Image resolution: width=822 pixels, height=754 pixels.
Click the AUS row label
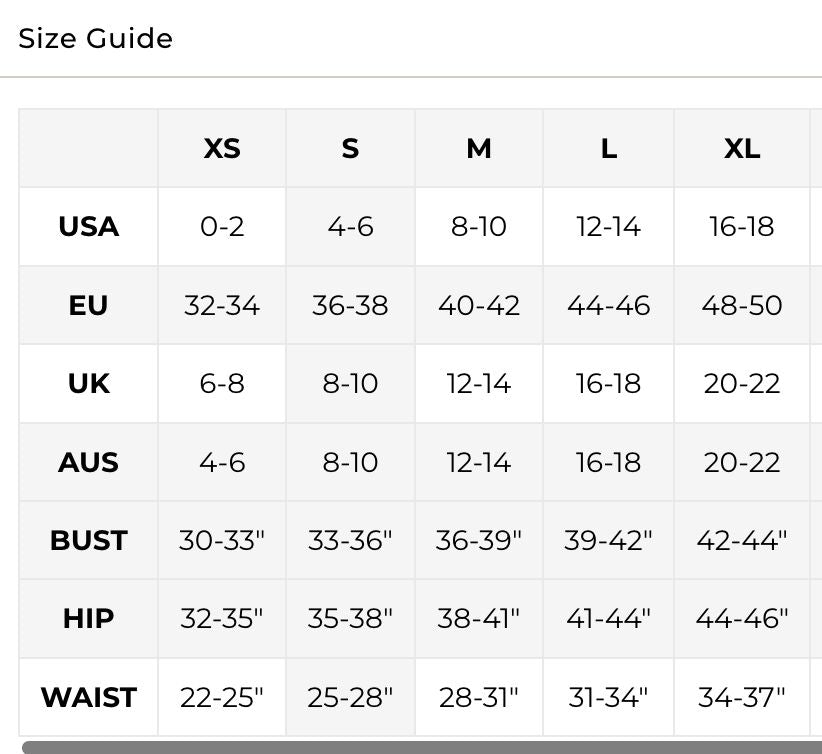pyautogui.click(x=89, y=462)
